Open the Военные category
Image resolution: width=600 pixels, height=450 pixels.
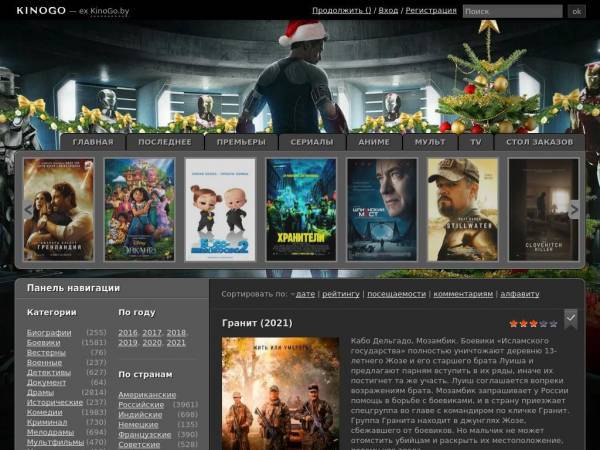pyautogui.click(x=44, y=363)
